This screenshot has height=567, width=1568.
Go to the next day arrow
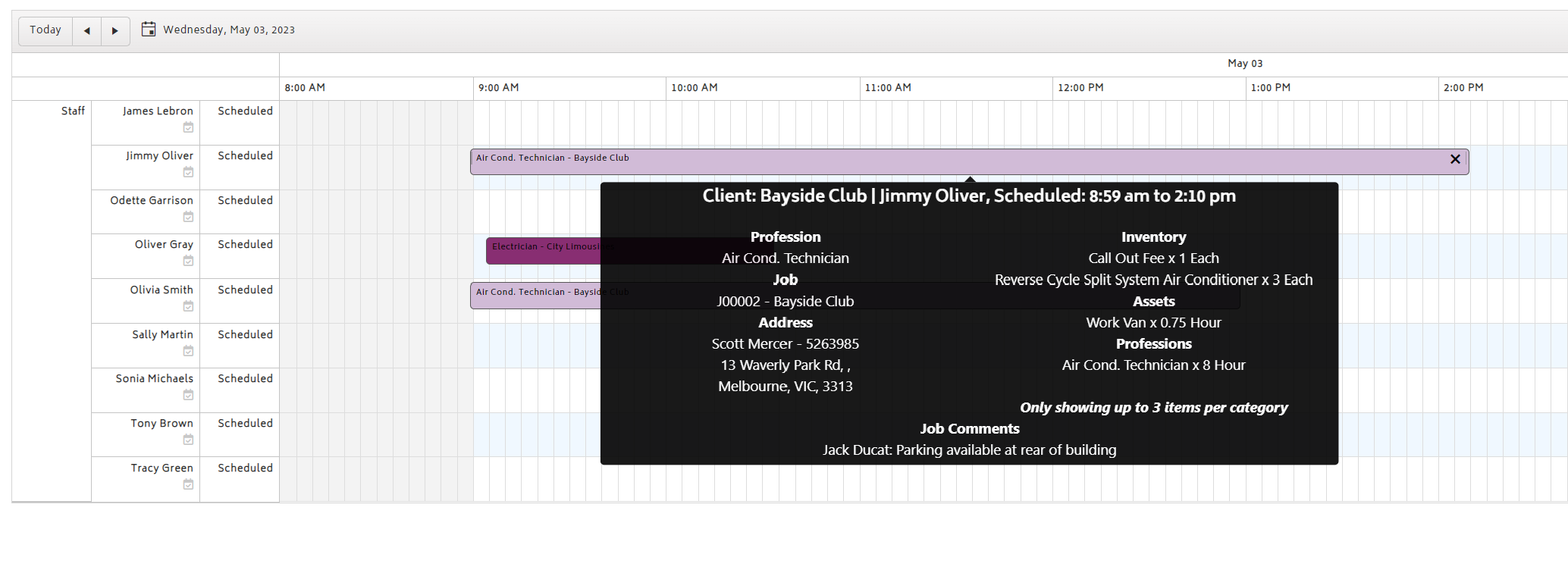[115, 31]
